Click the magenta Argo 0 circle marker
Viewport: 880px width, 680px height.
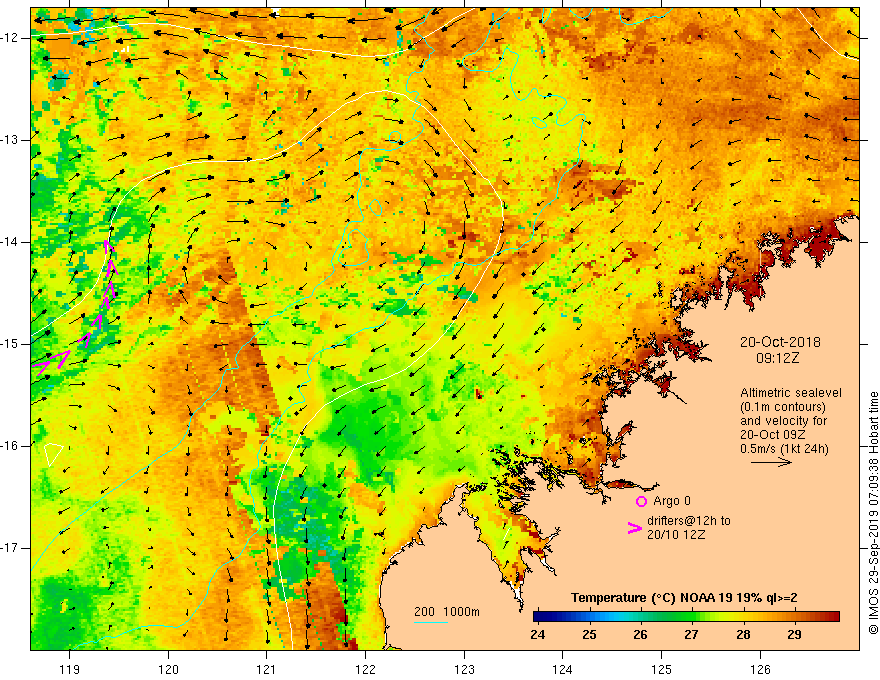641,501
